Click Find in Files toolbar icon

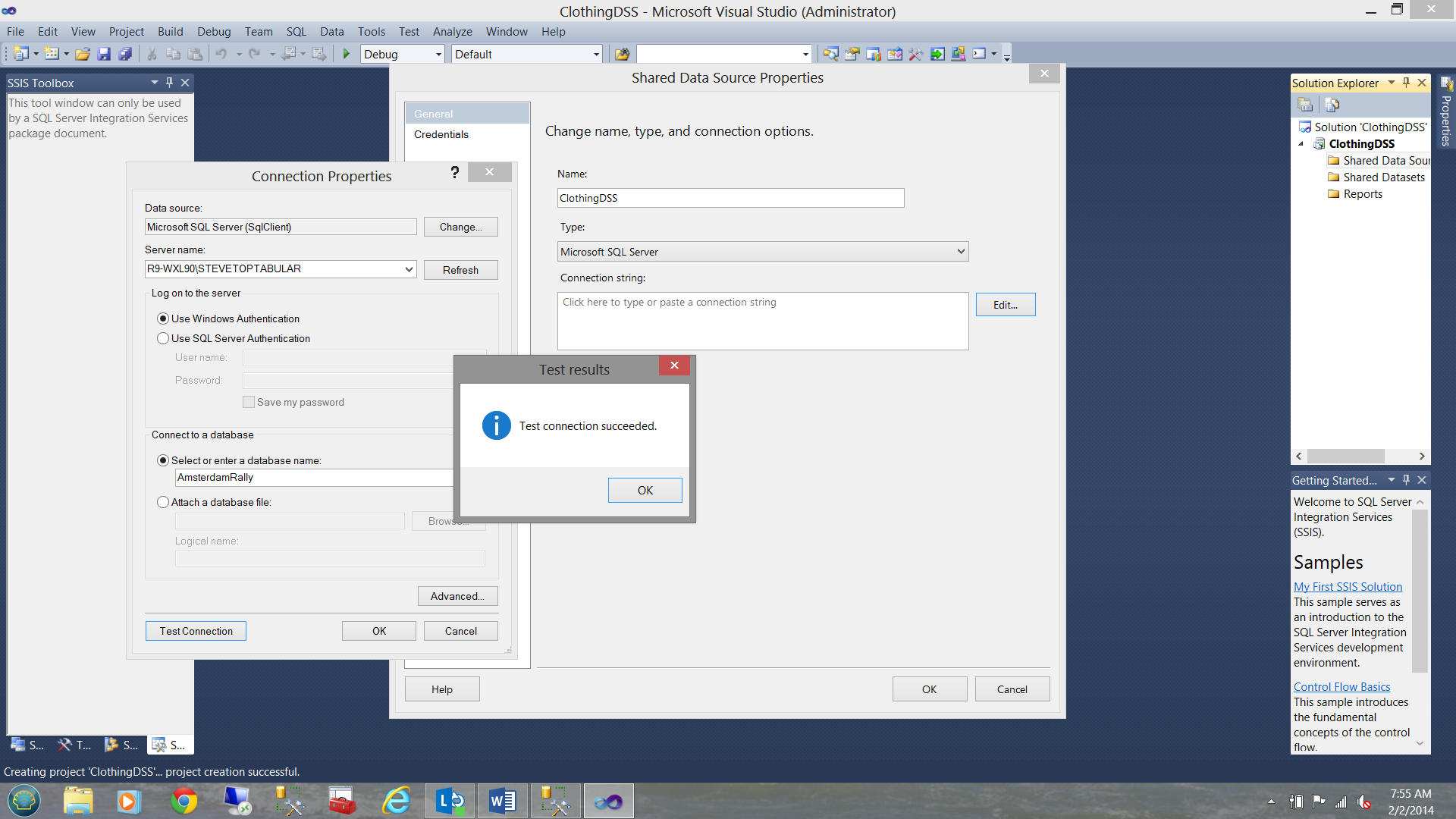pos(622,54)
